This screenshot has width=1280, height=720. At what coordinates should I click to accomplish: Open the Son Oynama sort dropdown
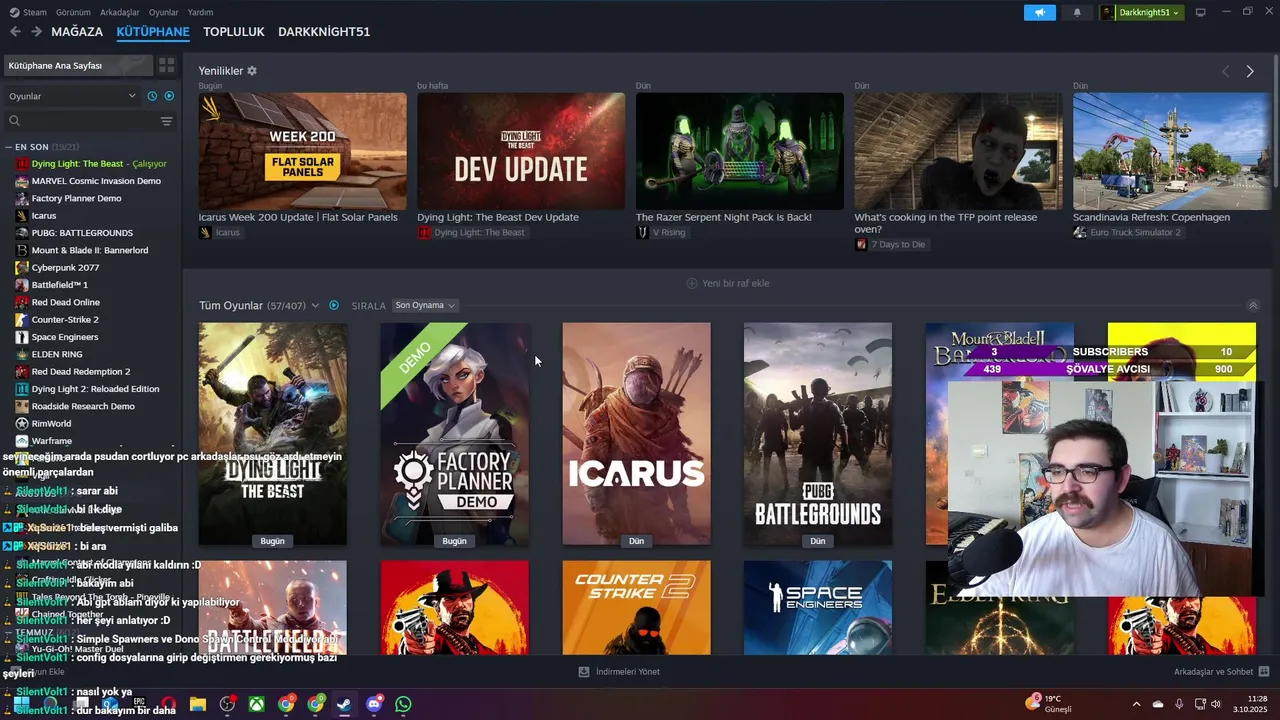[x=425, y=305]
